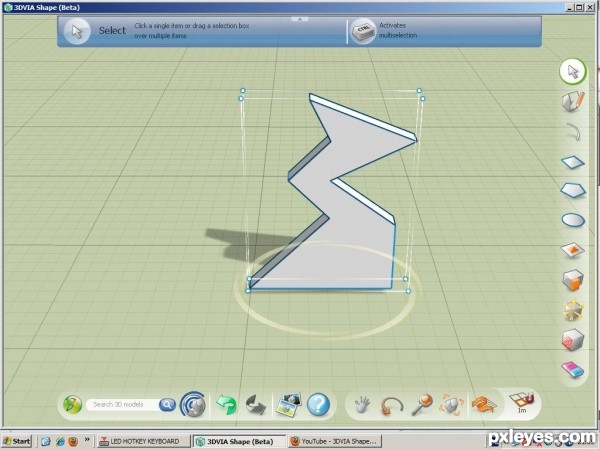The image size is (600, 450).
Task: Collapse the top hint panel arrow
Action: 300,19
